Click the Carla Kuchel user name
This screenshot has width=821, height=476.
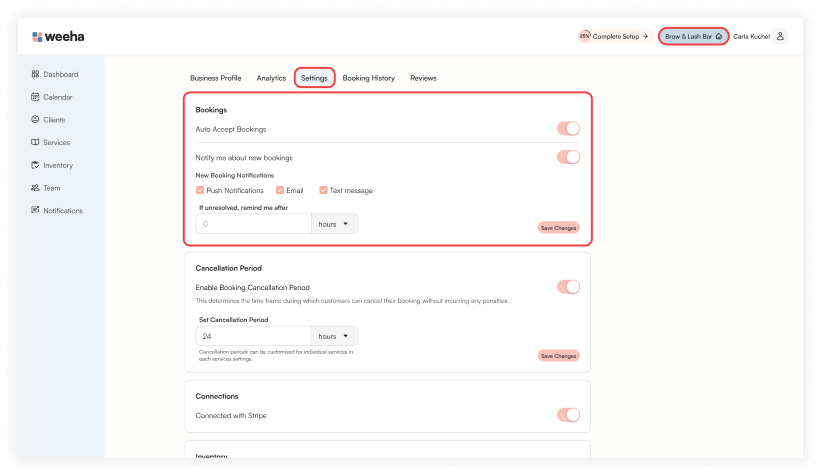pyautogui.click(x=751, y=37)
